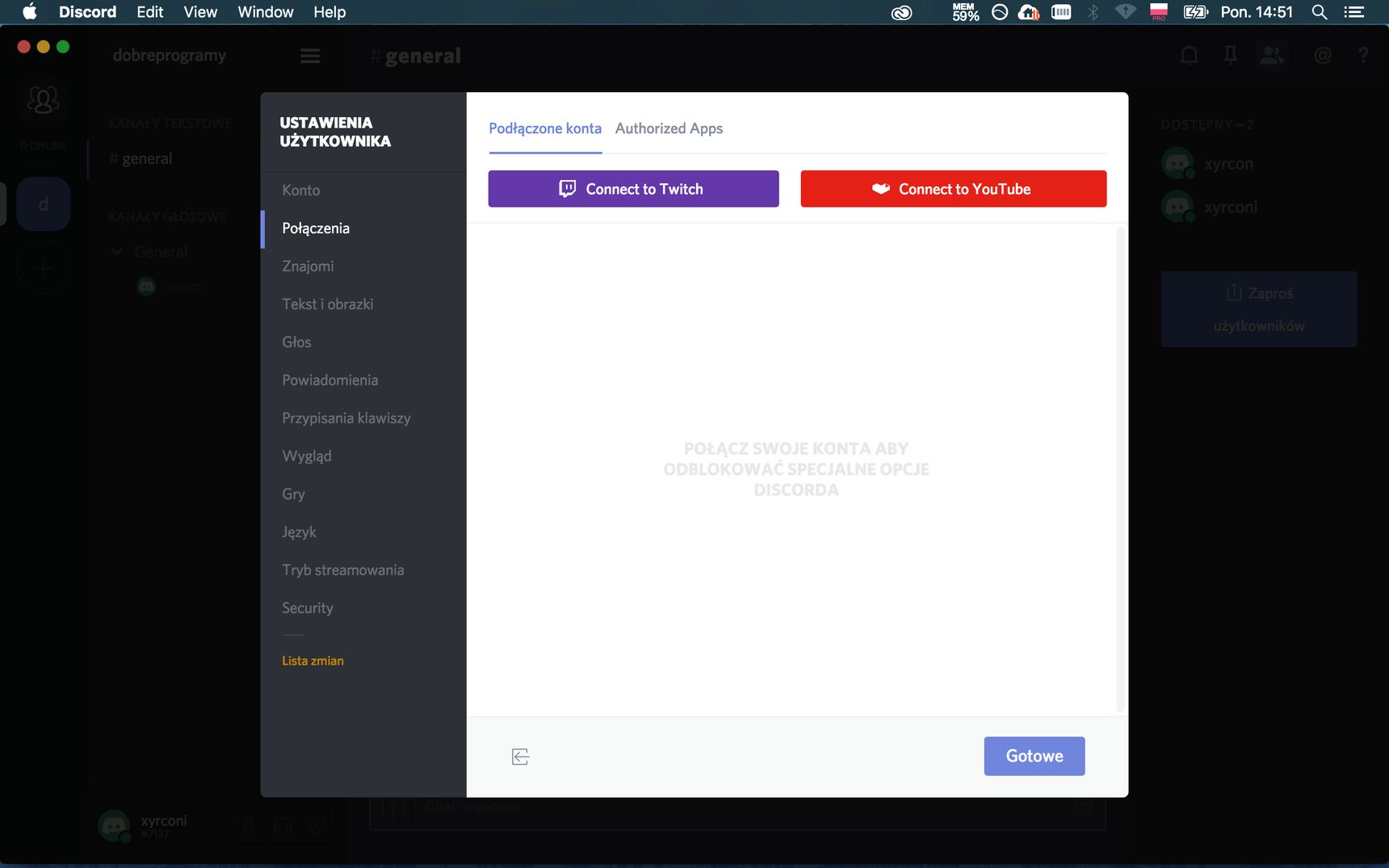
Task: Click the xyrcon user in the voice channel
Action: pyautogui.click(x=172, y=287)
